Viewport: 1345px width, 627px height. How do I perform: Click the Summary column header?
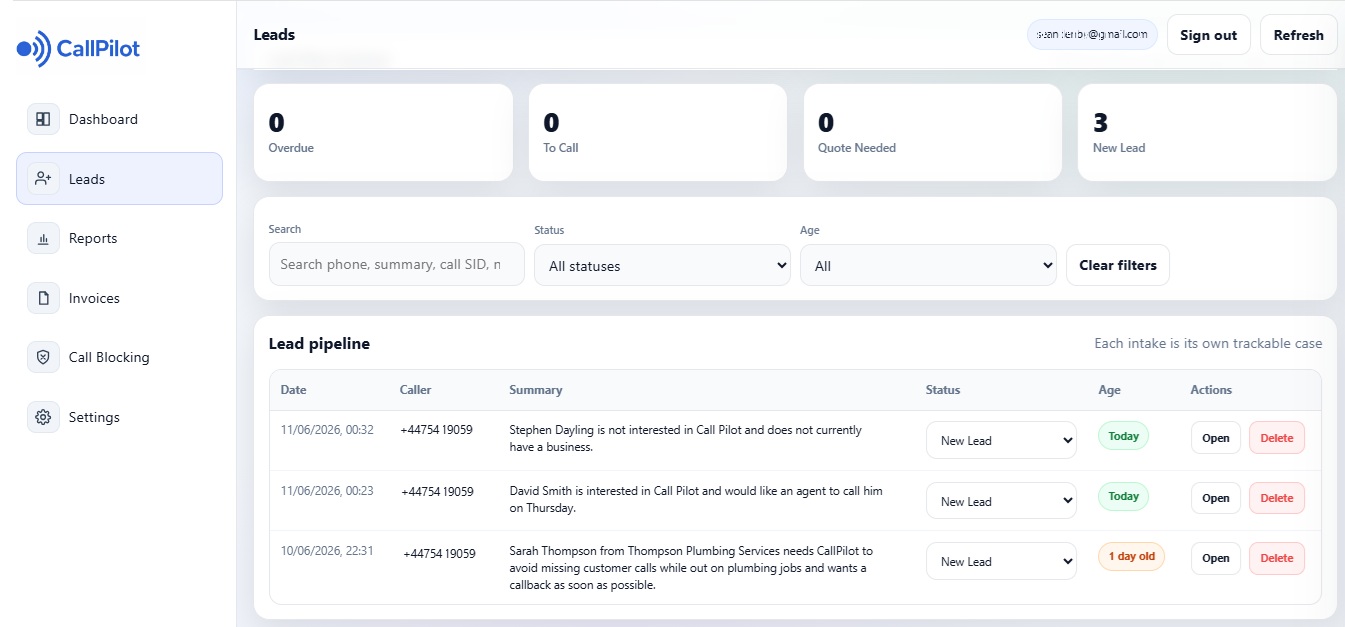coord(536,390)
